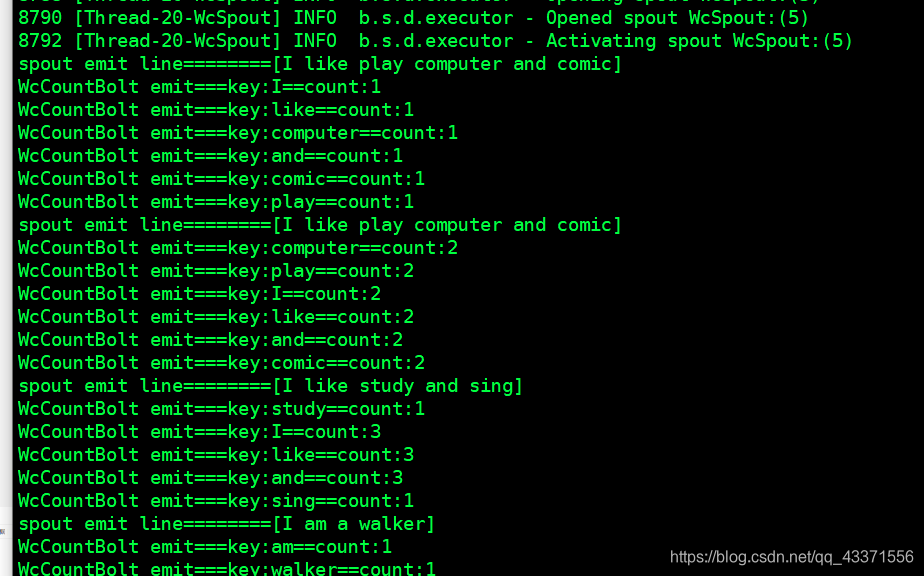Click the 'key:sing==count:1' line

(x=216, y=501)
